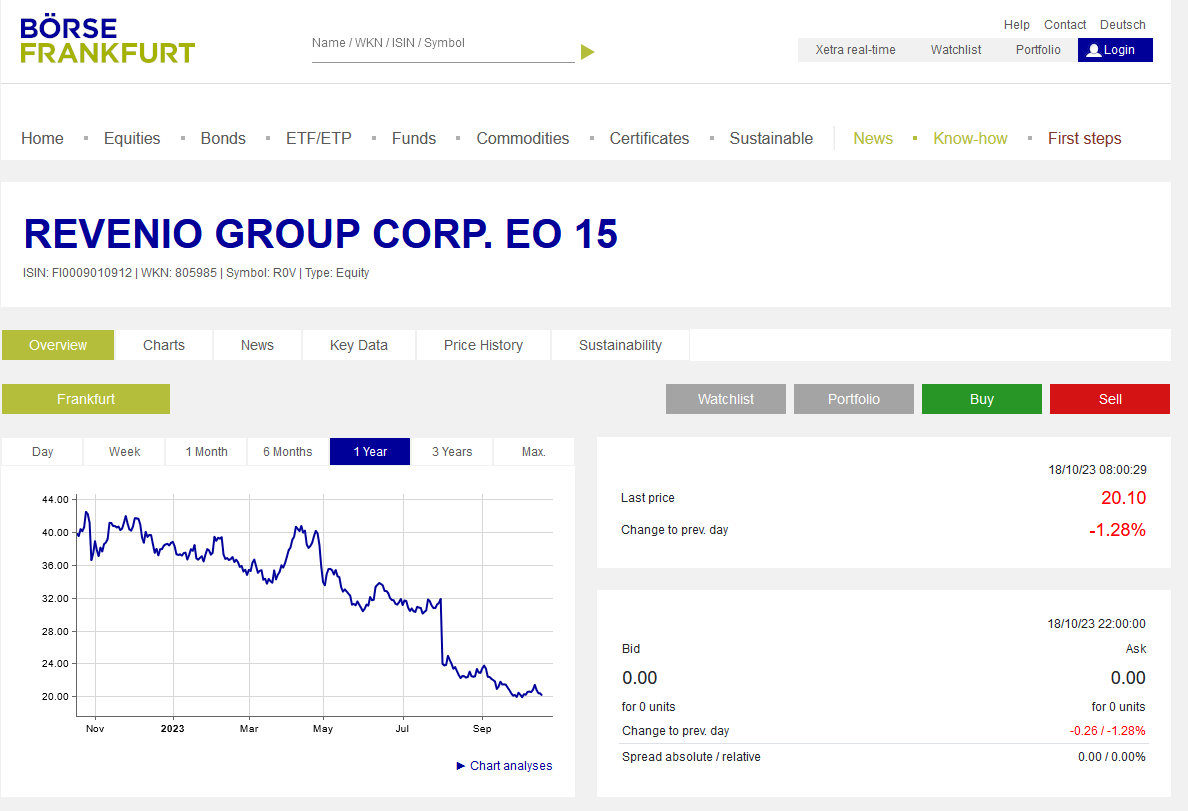Switch to the Charts tab
The image size is (1188, 811).
pos(164,345)
